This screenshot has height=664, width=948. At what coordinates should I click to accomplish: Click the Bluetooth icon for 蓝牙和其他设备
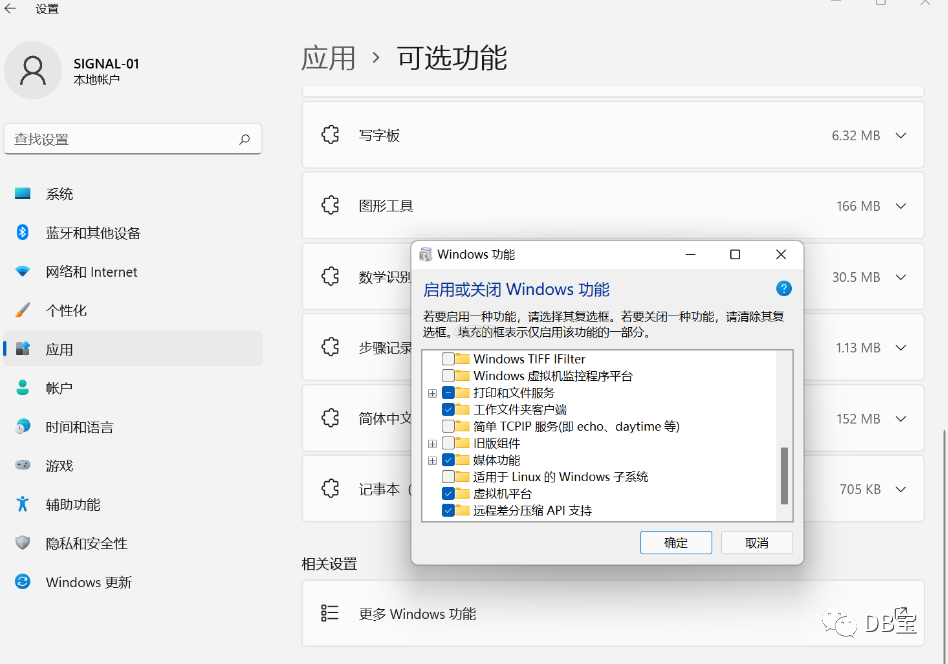(x=22, y=232)
